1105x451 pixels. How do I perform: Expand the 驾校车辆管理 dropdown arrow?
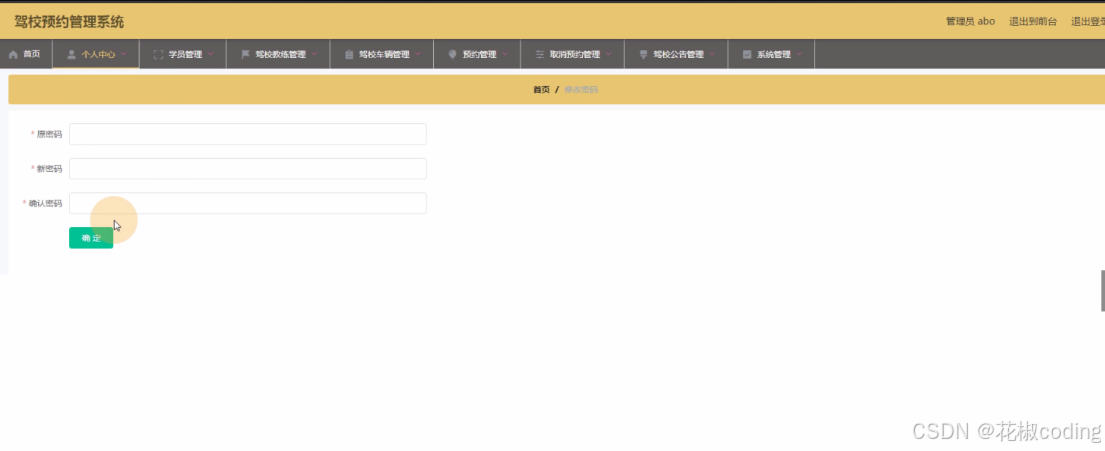(x=417, y=54)
